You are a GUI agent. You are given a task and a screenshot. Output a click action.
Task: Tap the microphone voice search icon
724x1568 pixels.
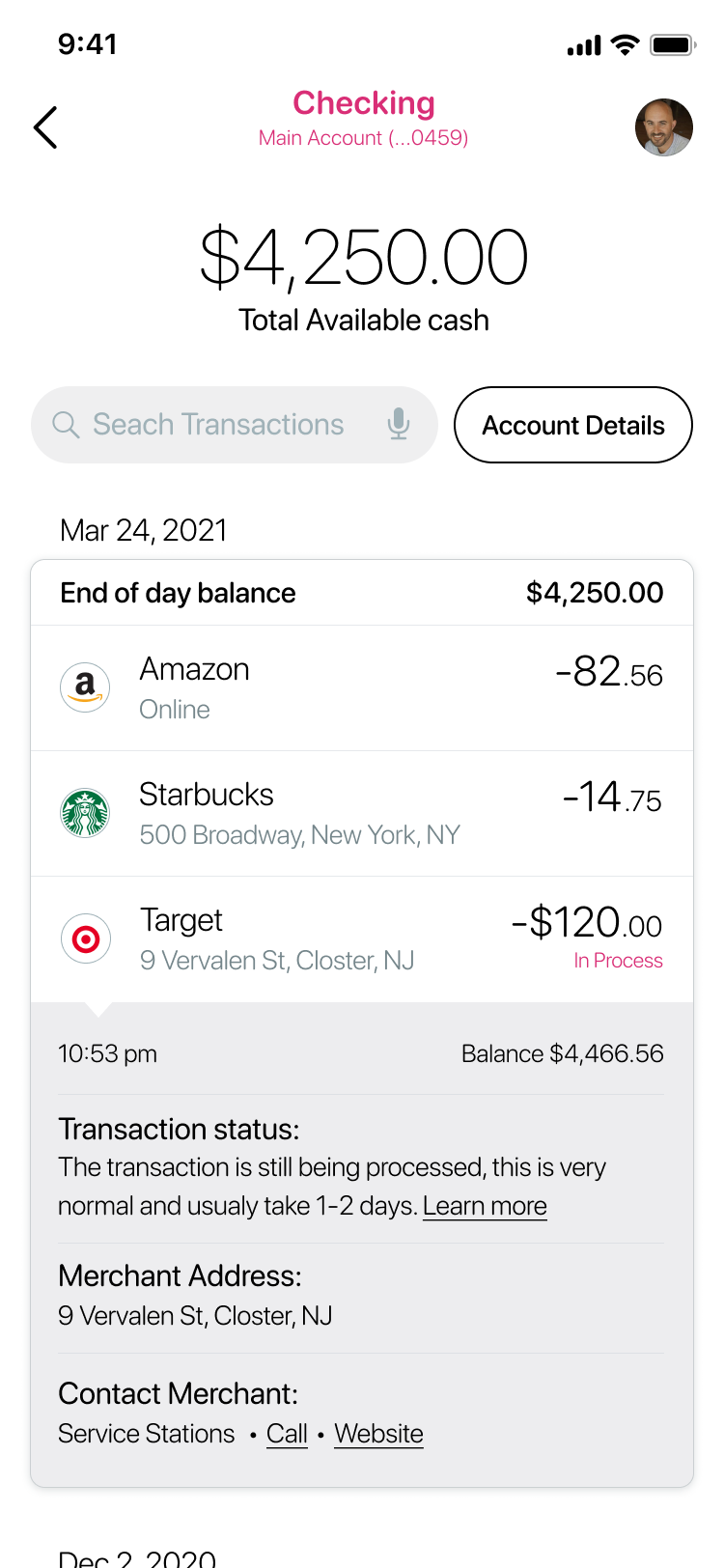coord(398,424)
